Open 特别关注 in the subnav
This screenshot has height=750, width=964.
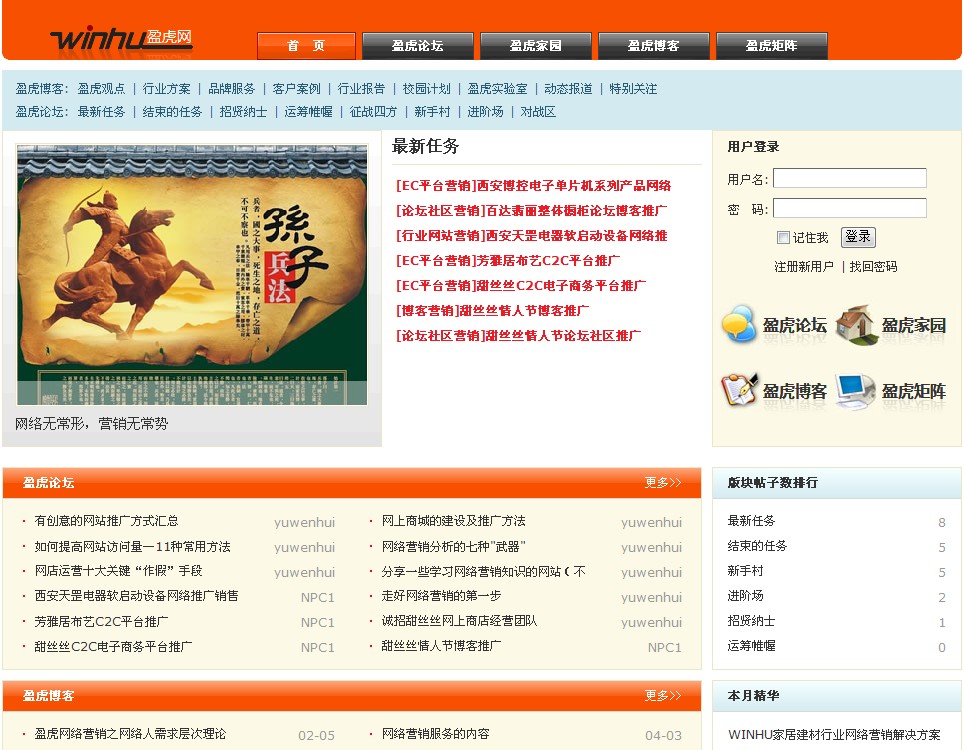tap(633, 89)
